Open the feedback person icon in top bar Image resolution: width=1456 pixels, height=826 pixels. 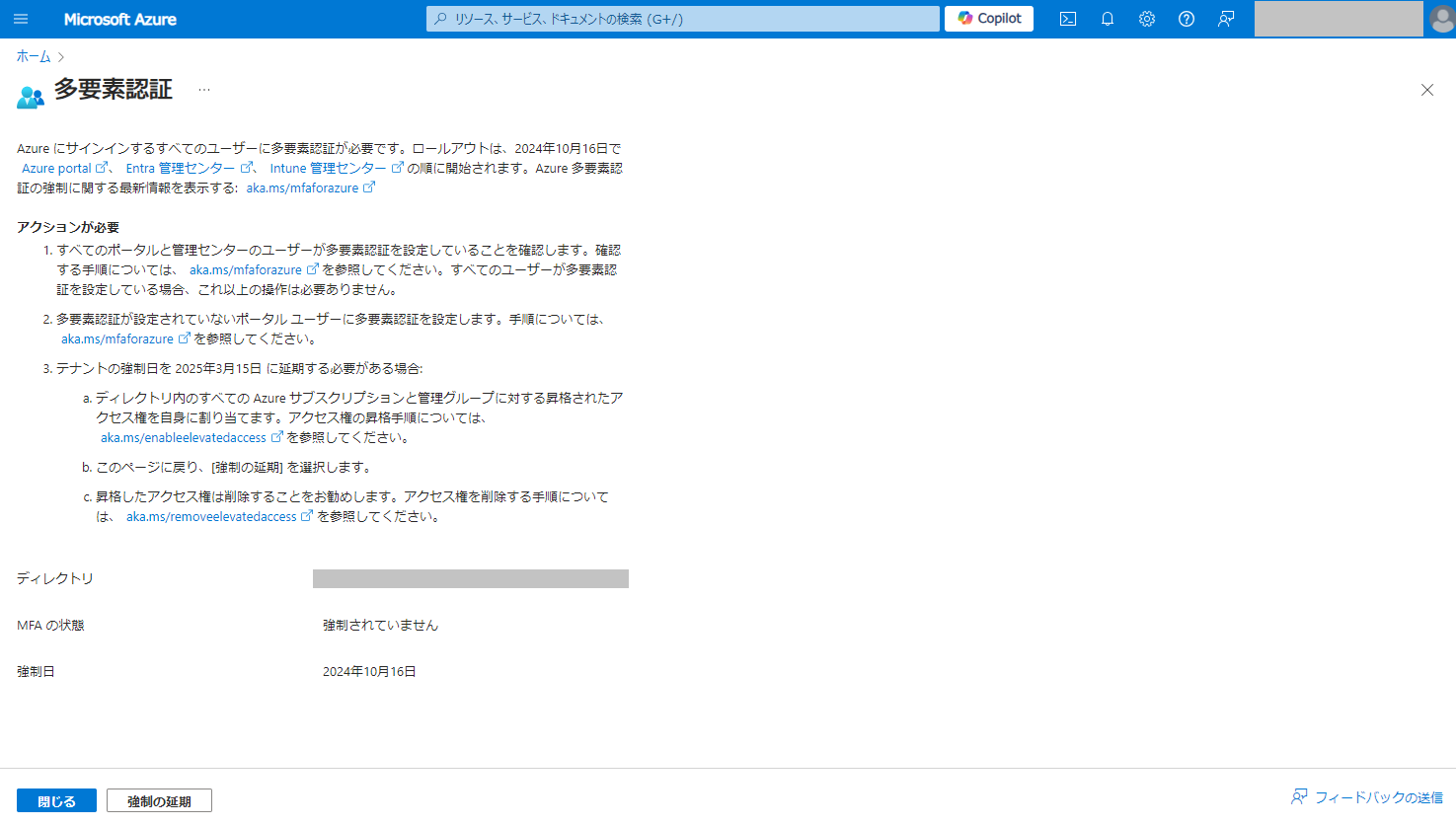click(1225, 18)
